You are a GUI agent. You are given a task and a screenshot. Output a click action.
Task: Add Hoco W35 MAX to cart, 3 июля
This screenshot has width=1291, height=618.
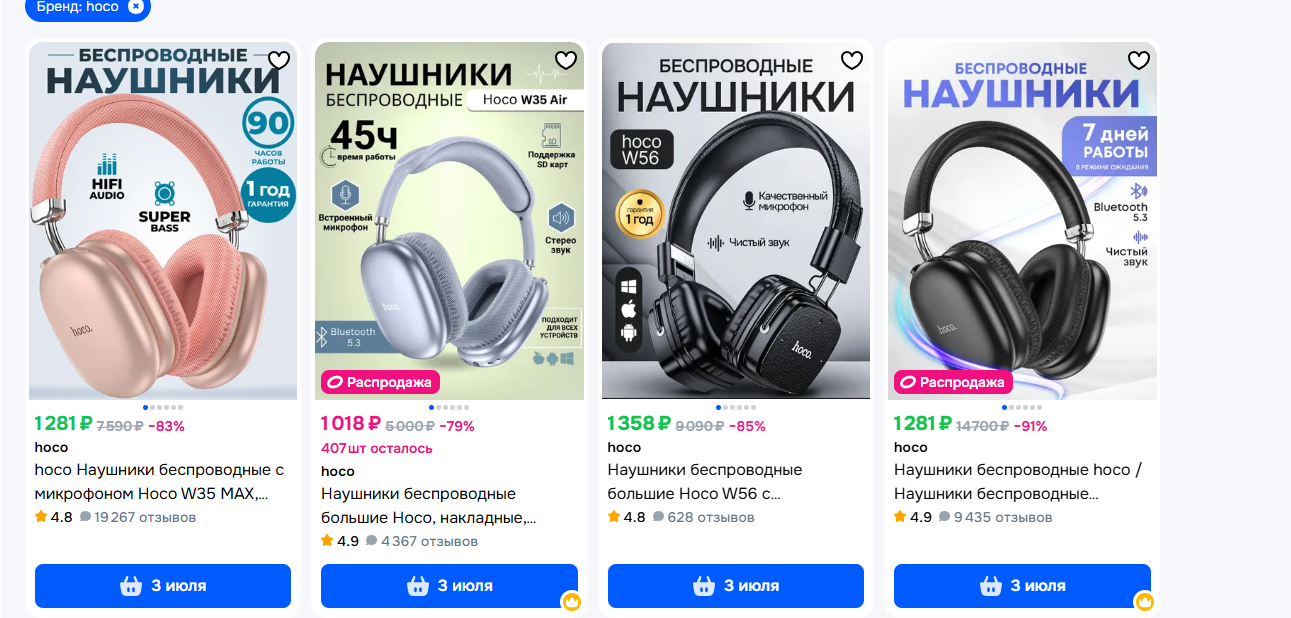pyautogui.click(x=163, y=586)
